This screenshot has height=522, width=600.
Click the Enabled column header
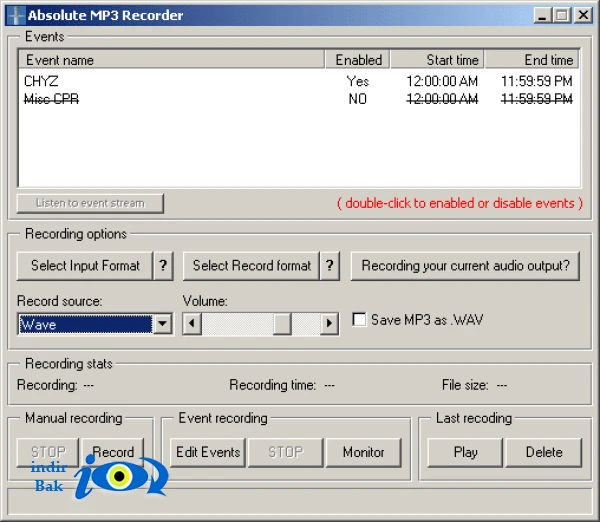point(358,60)
